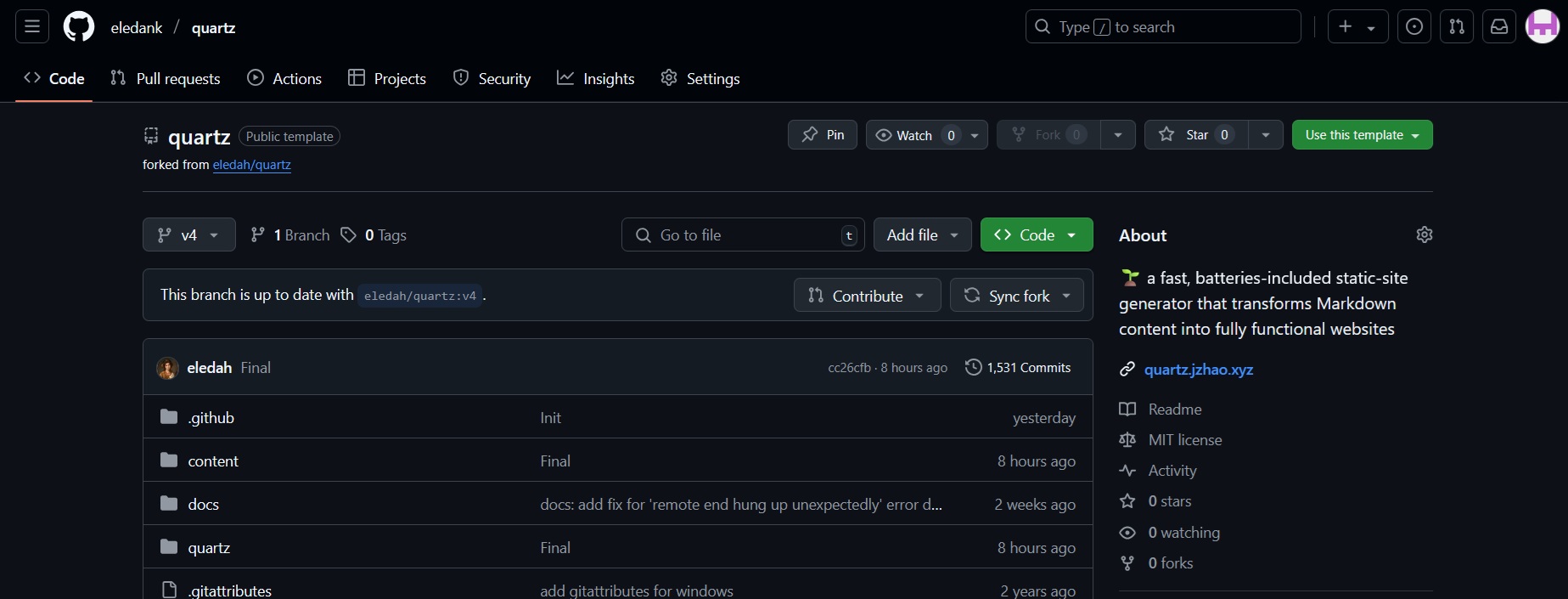Switch to the Security tab
The height and width of the screenshot is (599, 1568).
click(492, 79)
